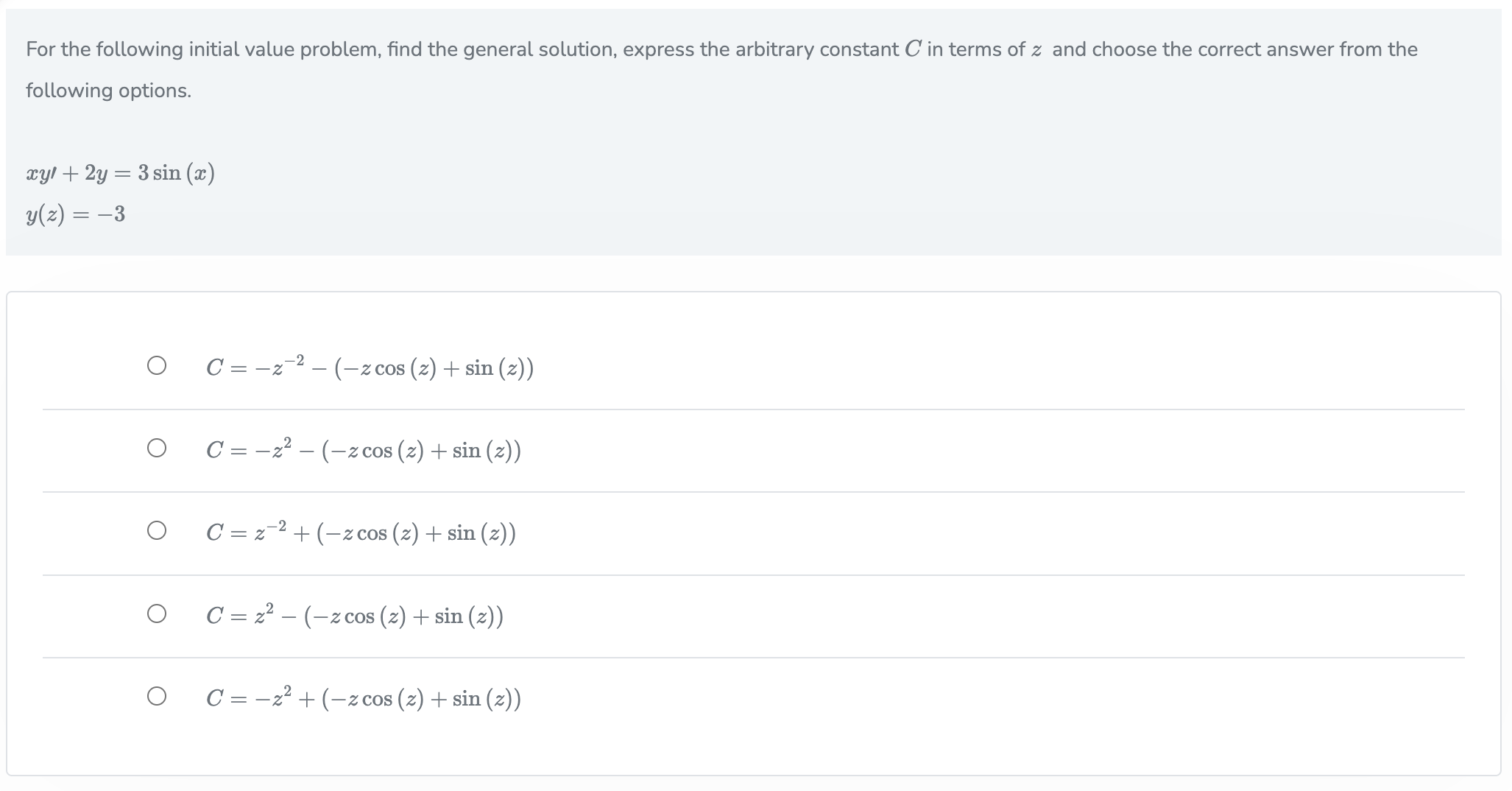Click the initial condition y(z) = −3
This screenshot has height=791, width=1512.
[x=76, y=214]
